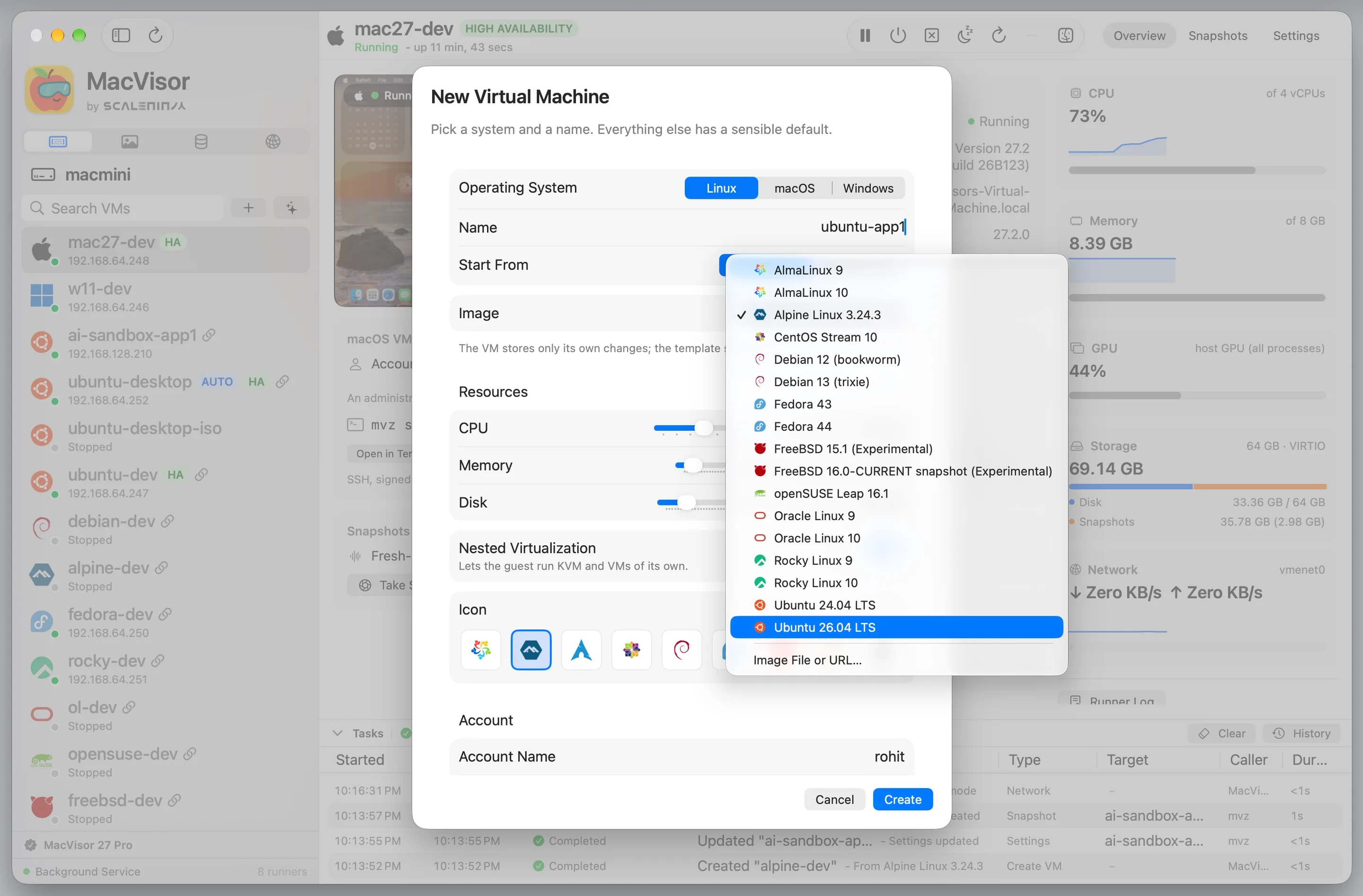Adjust the CPU slider
Screen dimensions: 1363x896
(703, 428)
